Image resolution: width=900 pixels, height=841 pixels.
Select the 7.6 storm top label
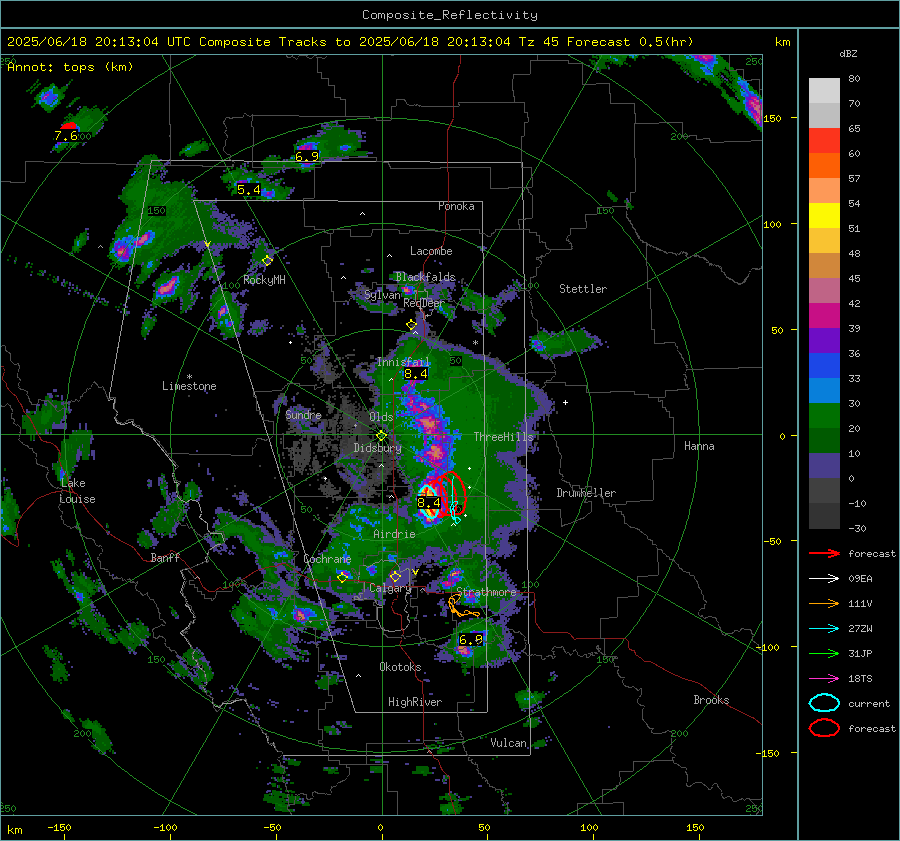tap(65, 136)
